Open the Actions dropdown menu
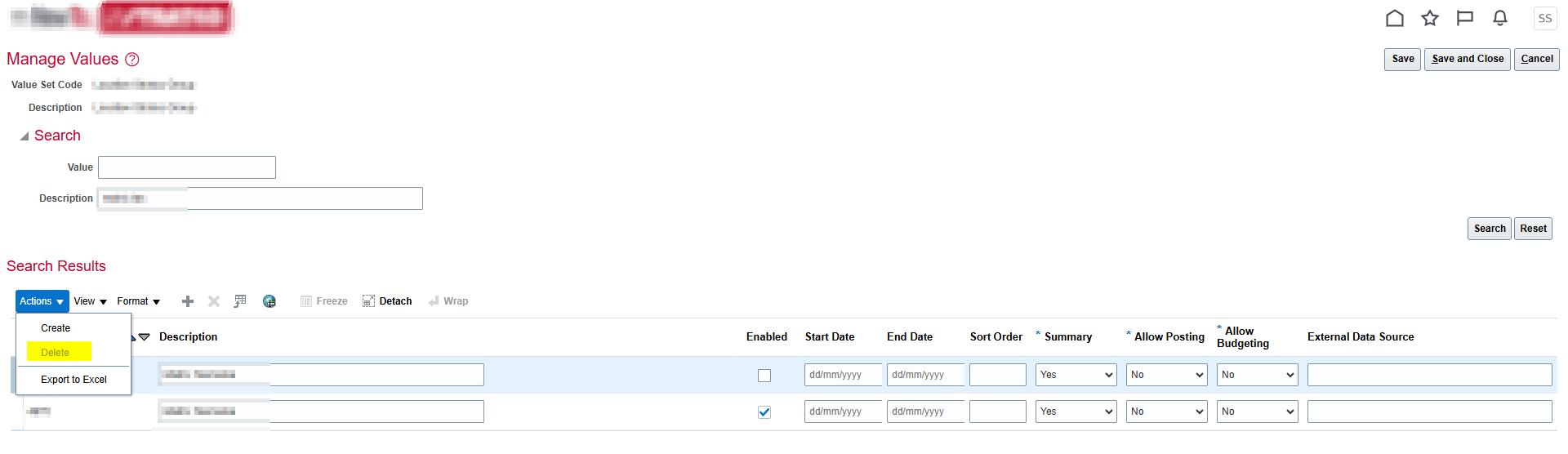1568x454 pixels. click(x=42, y=301)
